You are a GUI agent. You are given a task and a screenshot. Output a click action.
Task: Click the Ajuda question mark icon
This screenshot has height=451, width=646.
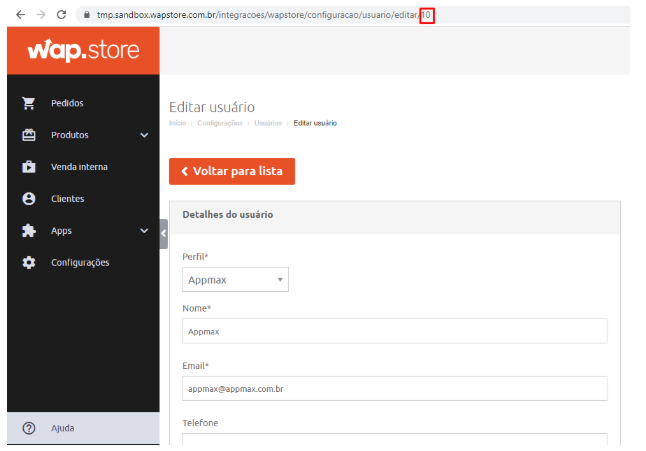pyautogui.click(x=29, y=428)
